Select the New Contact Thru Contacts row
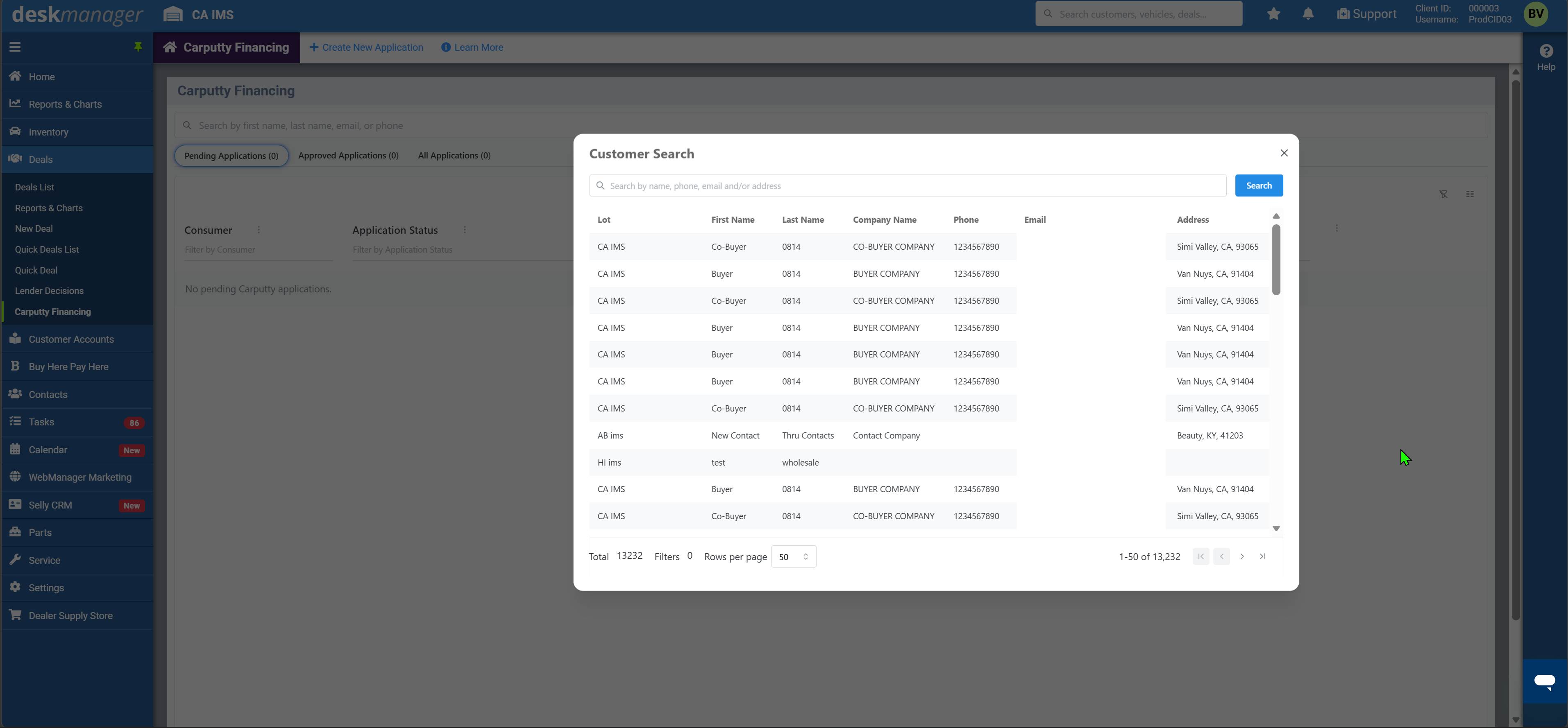Screen dimensions: 1568x728 [x=929, y=436]
